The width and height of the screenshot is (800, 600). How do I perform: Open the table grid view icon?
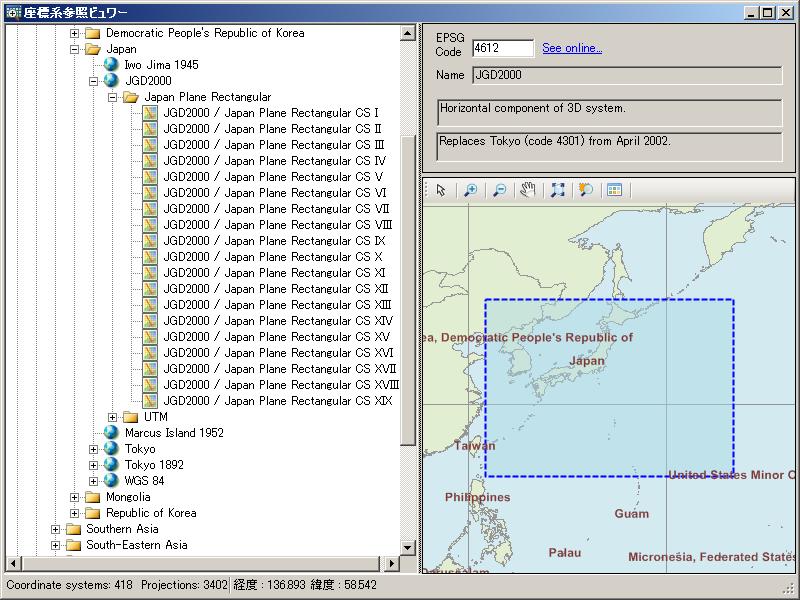pyautogui.click(x=614, y=190)
